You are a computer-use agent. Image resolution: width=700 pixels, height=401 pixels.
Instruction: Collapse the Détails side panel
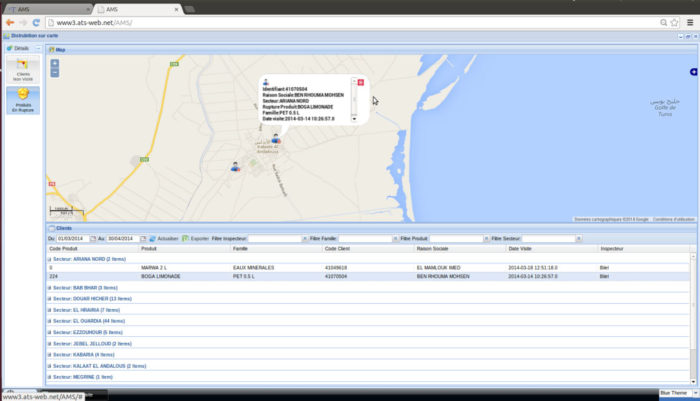(38, 48)
